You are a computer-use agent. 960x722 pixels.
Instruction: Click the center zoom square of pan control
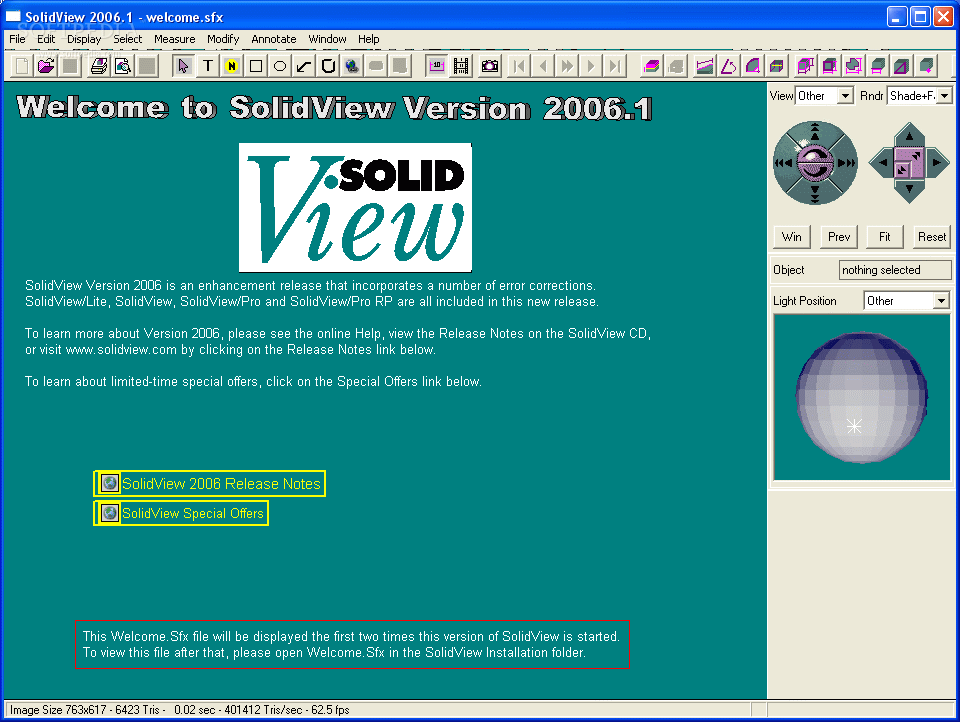point(909,163)
